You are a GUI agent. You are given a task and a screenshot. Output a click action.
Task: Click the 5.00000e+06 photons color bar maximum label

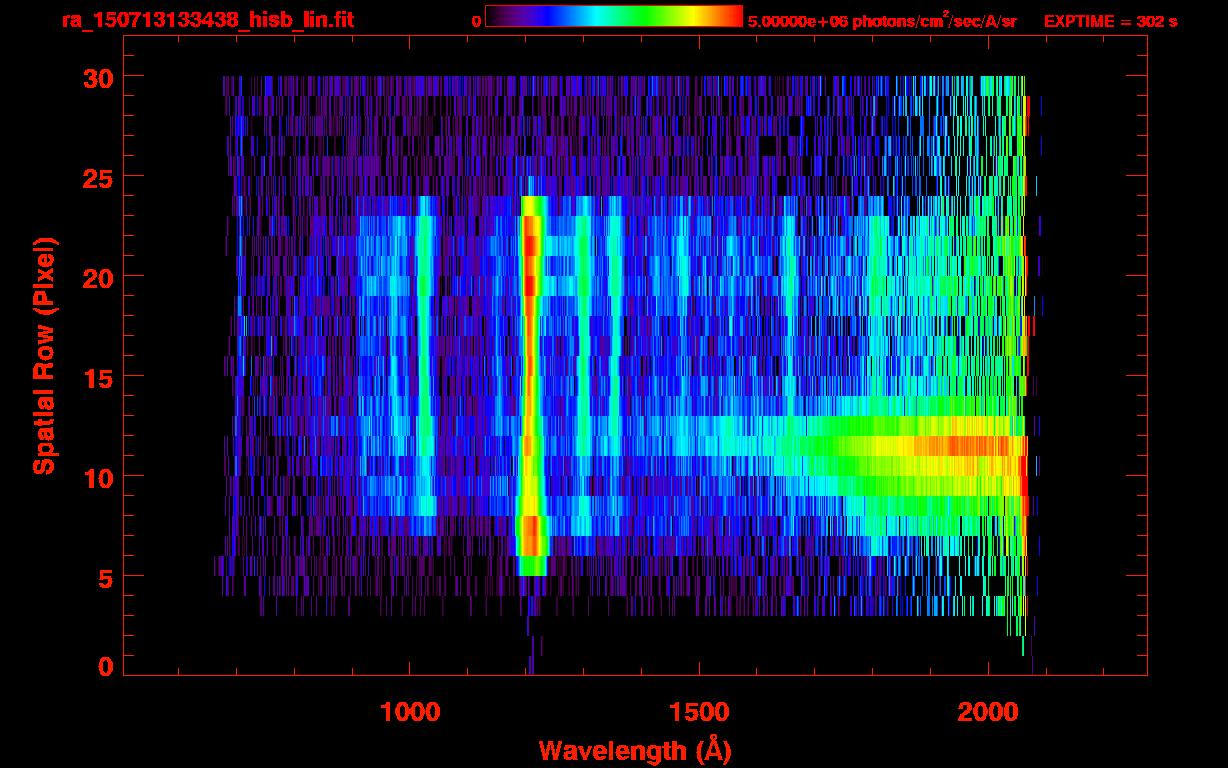click(x=882, y=21)
